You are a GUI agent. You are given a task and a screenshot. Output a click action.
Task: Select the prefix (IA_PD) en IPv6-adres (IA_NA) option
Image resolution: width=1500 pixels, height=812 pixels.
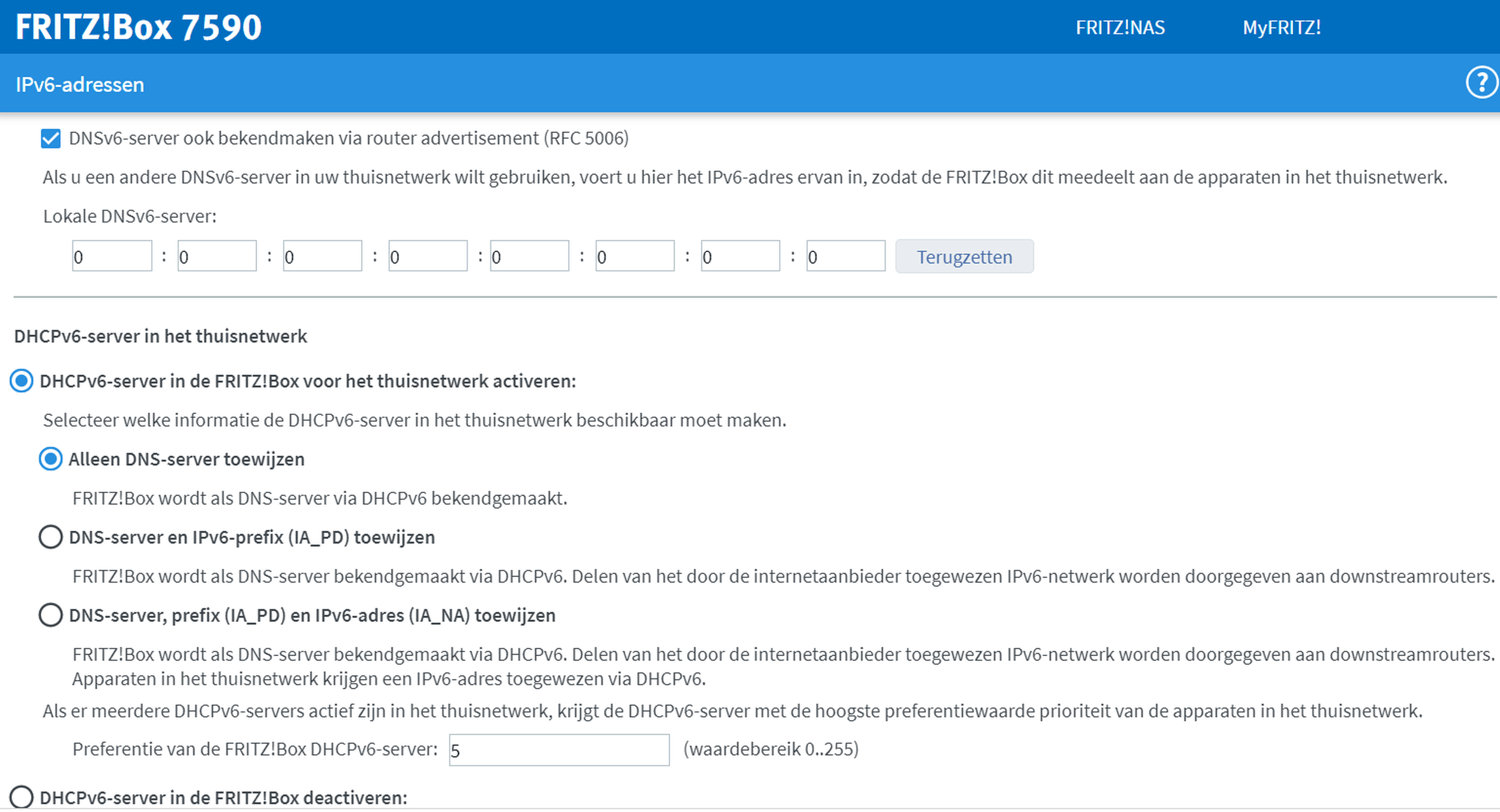[51, 615]
